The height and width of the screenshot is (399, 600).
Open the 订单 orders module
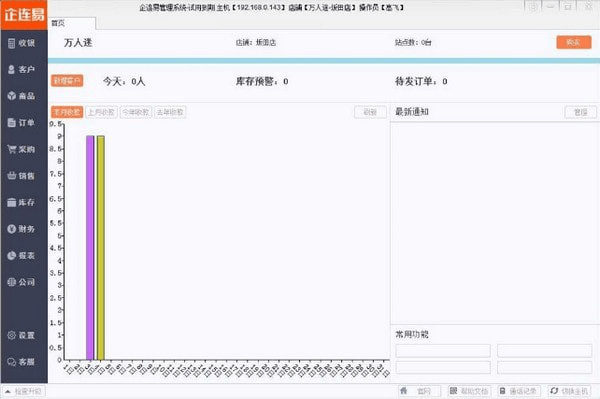[x=22, y=123]
